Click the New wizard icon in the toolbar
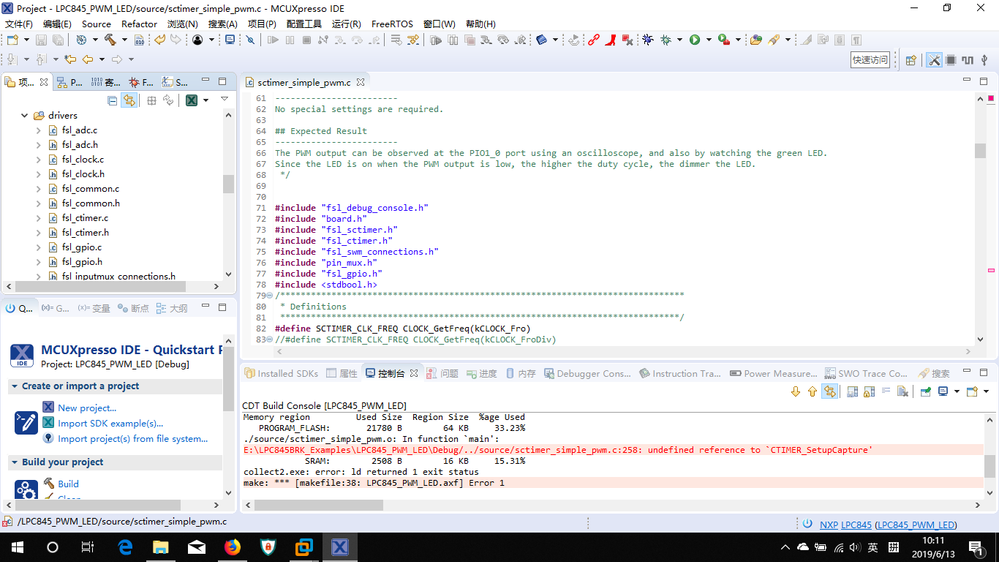The image size is (999, 562). [x=13, y=40]
